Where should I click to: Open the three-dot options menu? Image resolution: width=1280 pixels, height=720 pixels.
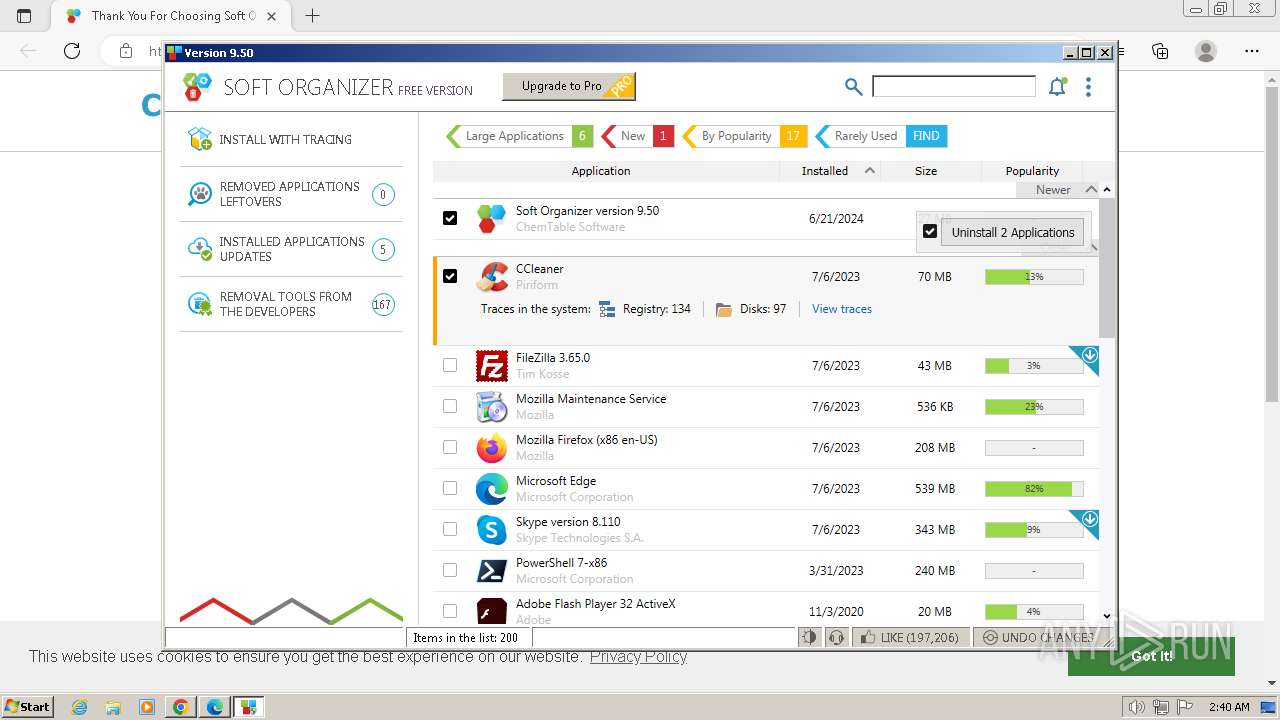pyautogui.click(x=1088, y=87)
